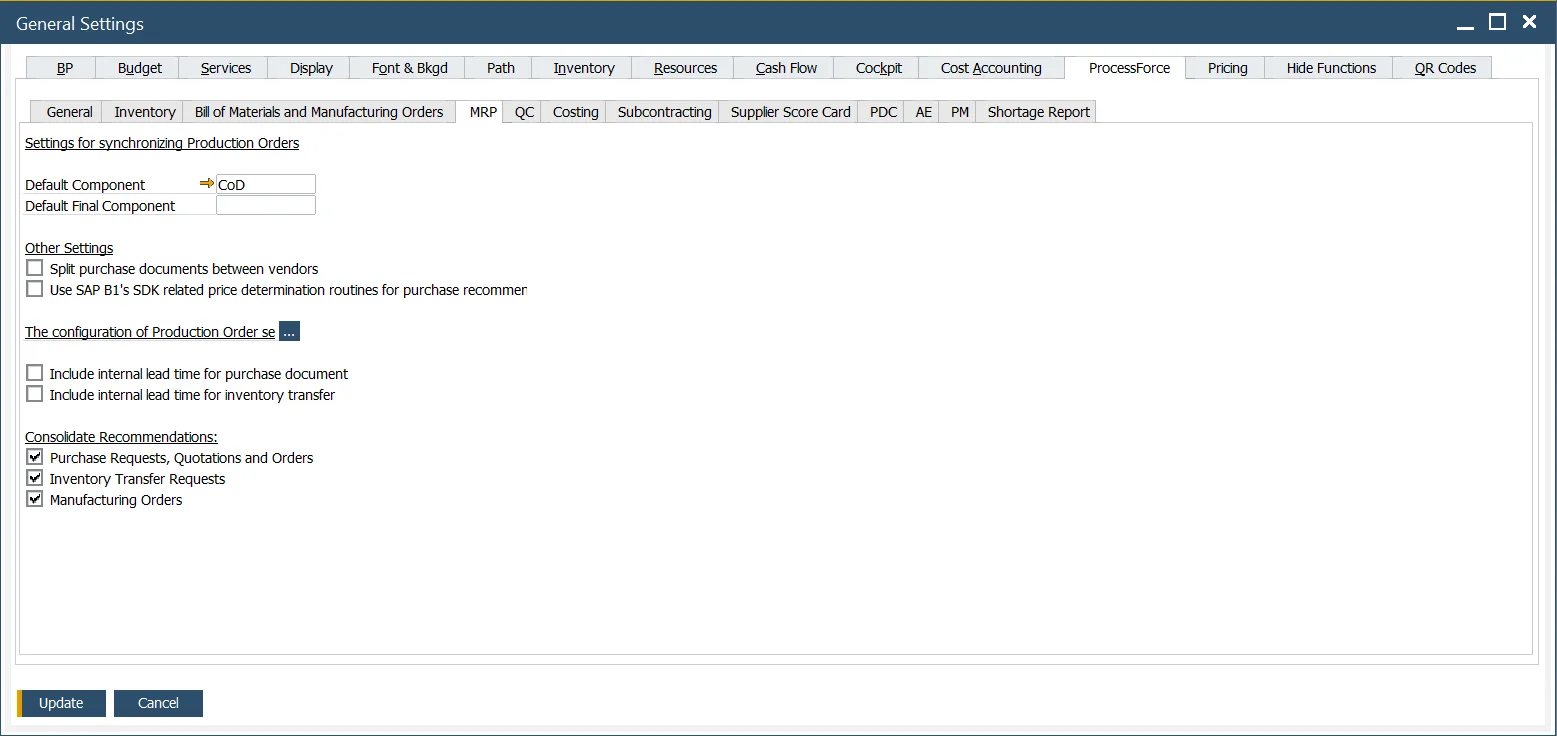
Task: Check Include internal lead time for purchase document
Action: pos(34,372)
